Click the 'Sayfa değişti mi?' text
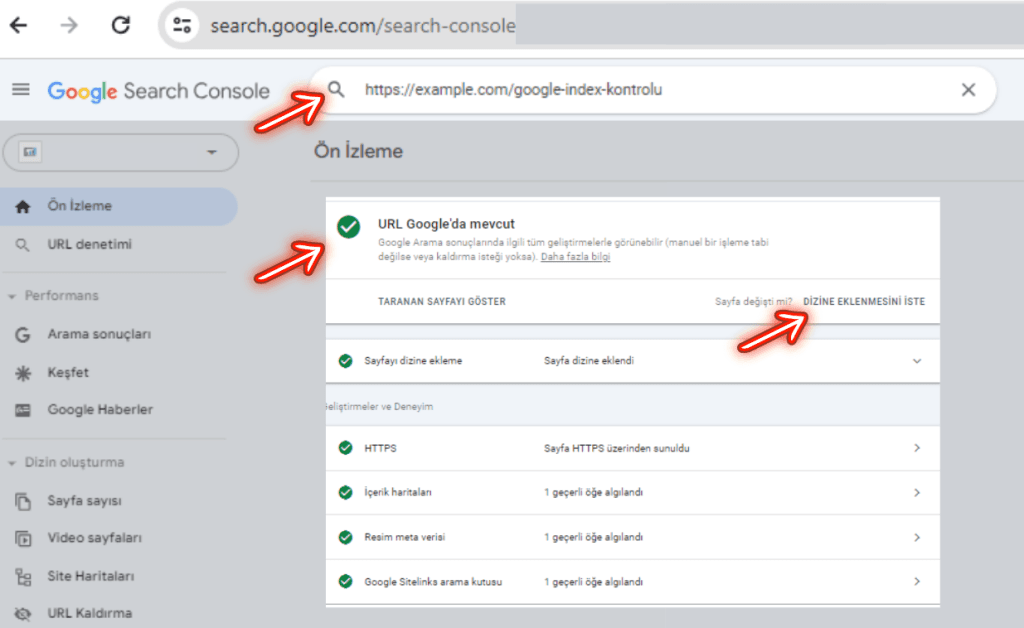 coord(754,302)
